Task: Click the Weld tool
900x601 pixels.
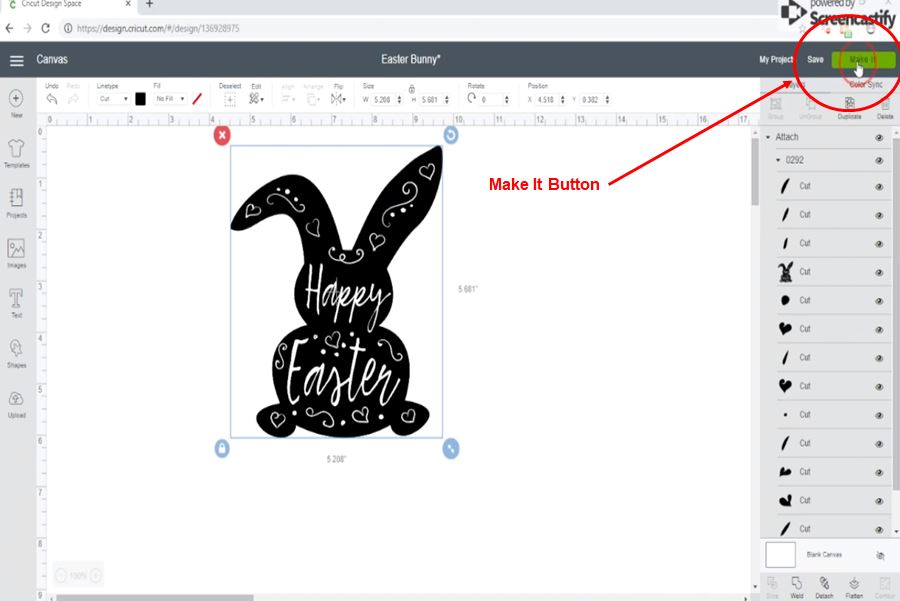Action: 797,588
